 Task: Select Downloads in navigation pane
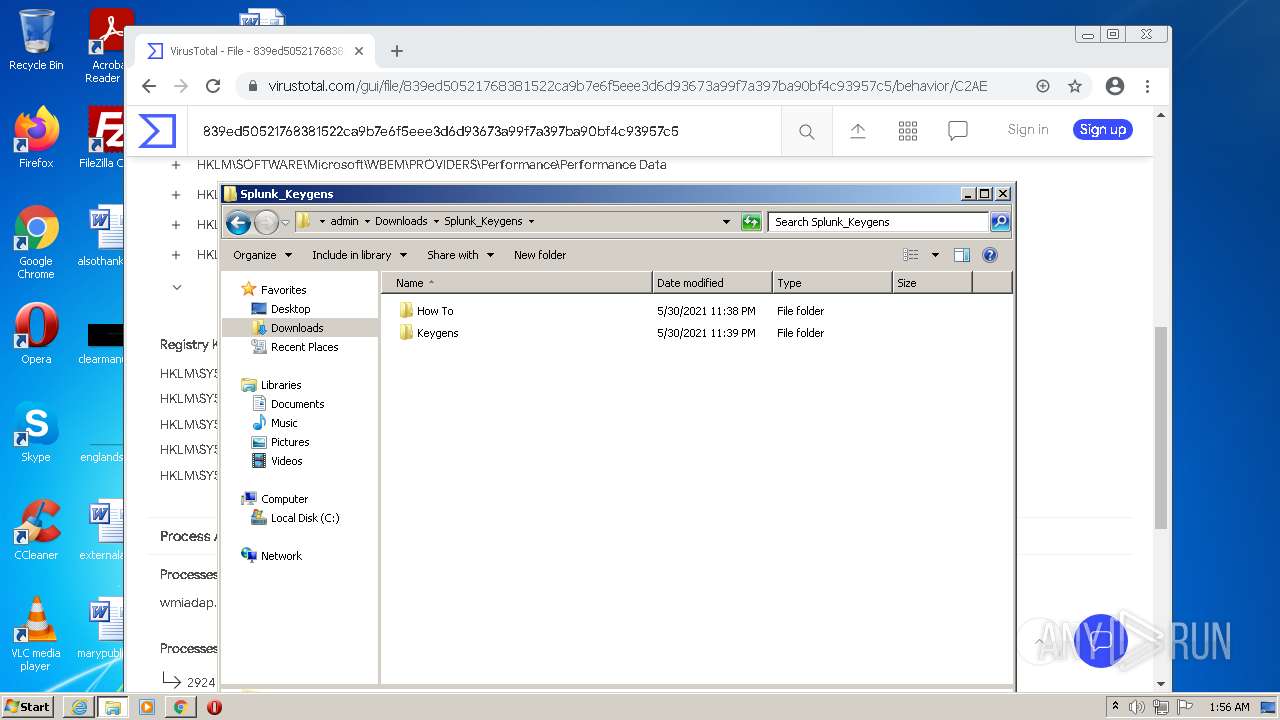[297, 328]
